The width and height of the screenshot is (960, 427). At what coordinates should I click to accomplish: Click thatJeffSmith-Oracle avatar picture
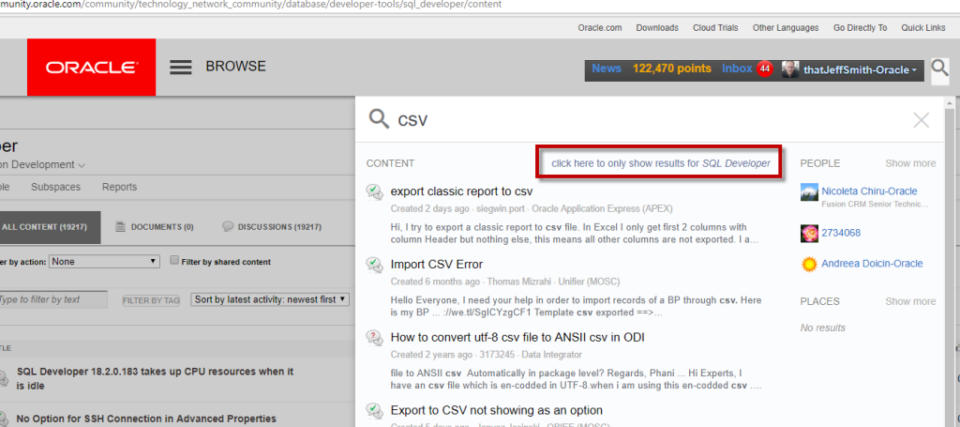click(x=790, y=70)
